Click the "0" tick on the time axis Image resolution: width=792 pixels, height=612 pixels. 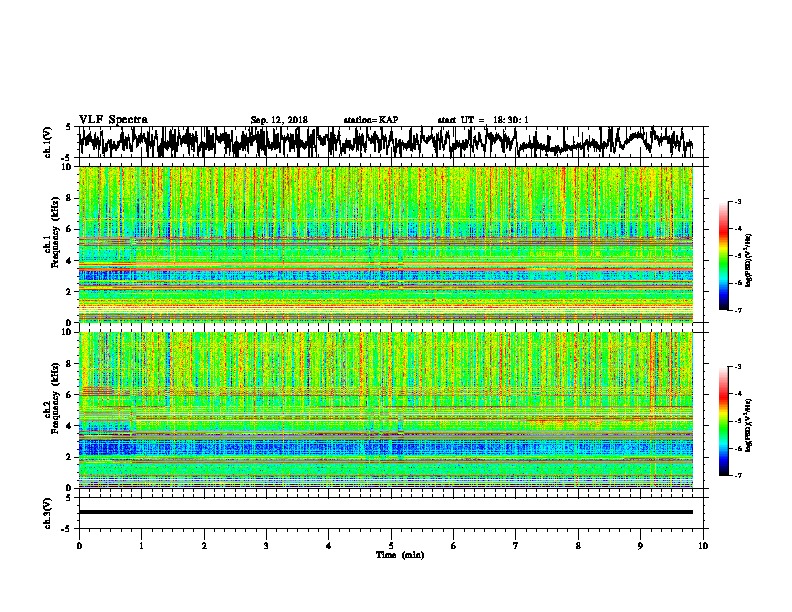coord(79,546)
